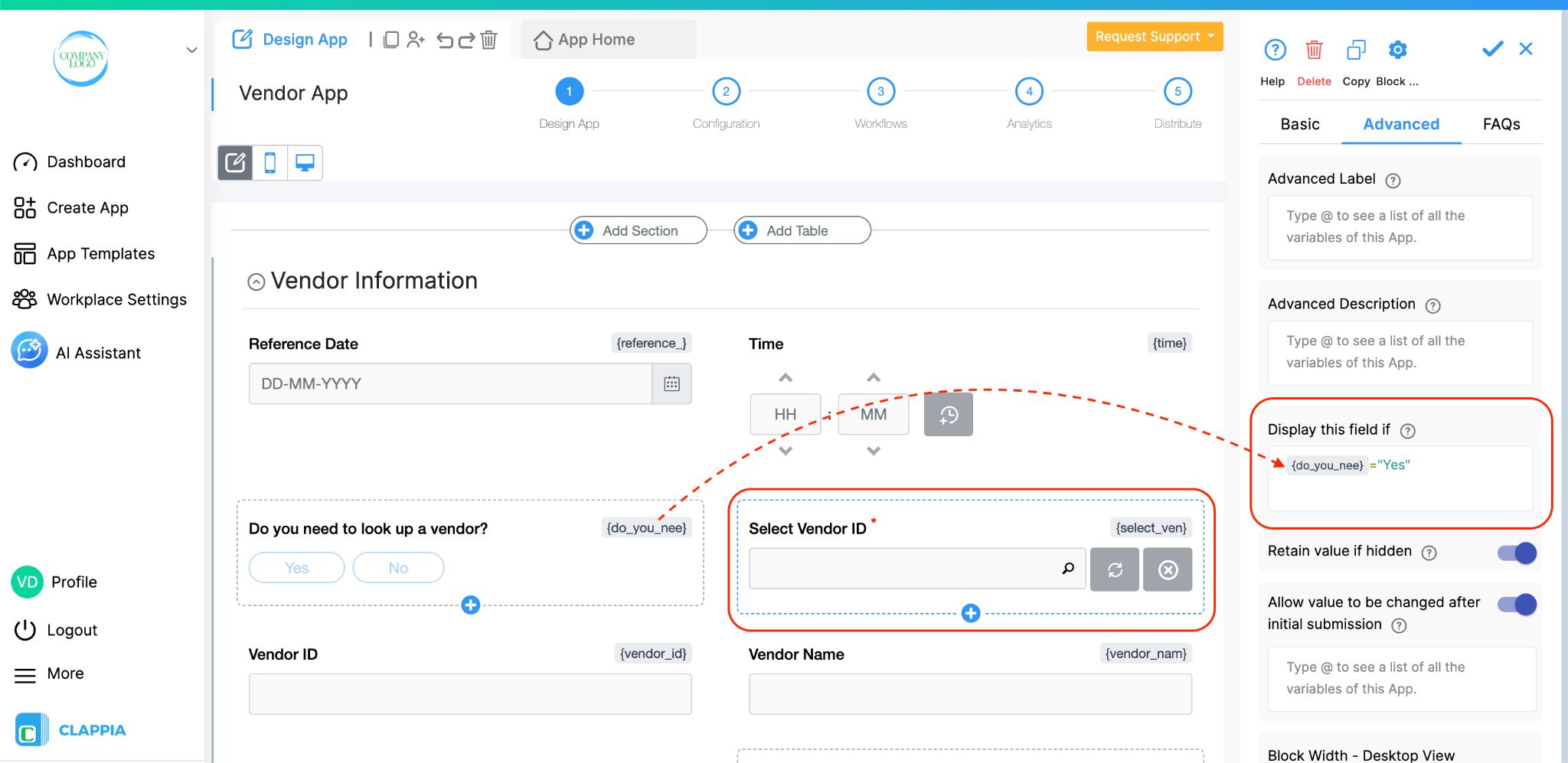This screenshot has height=763, width=1568.
Task: Select the desktop preview icon
Action: [x=305, y=162]
